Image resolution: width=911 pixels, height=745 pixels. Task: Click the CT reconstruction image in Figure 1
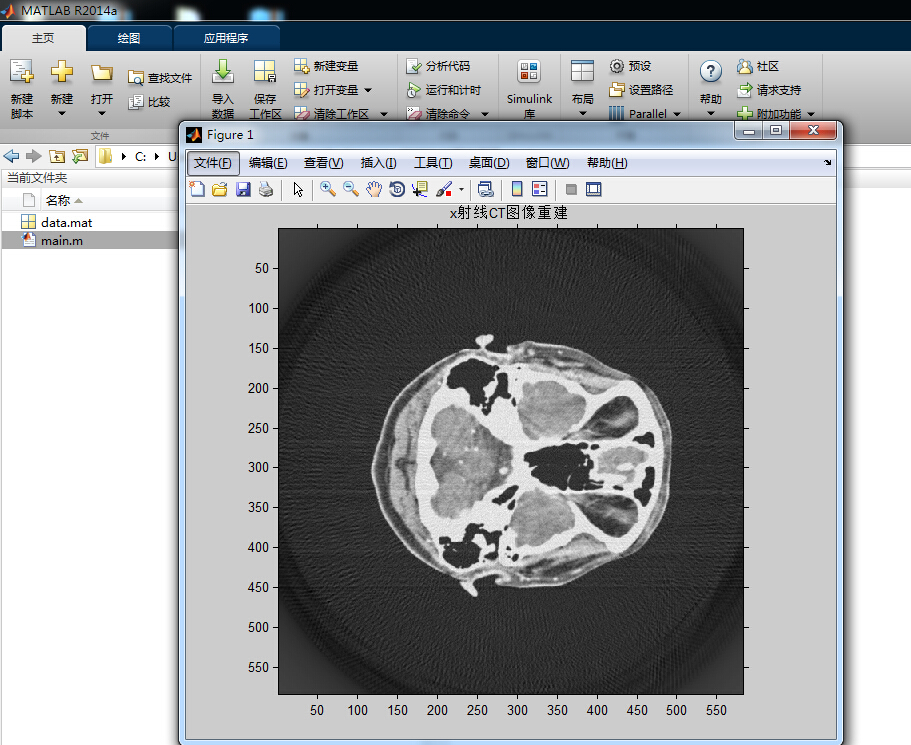tap(511, 461)
